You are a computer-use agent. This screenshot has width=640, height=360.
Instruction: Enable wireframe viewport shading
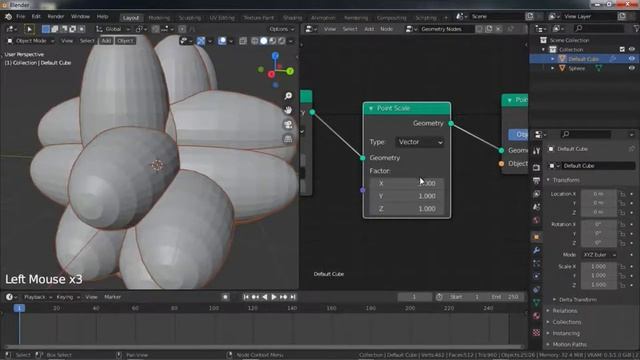pos(255,41)
